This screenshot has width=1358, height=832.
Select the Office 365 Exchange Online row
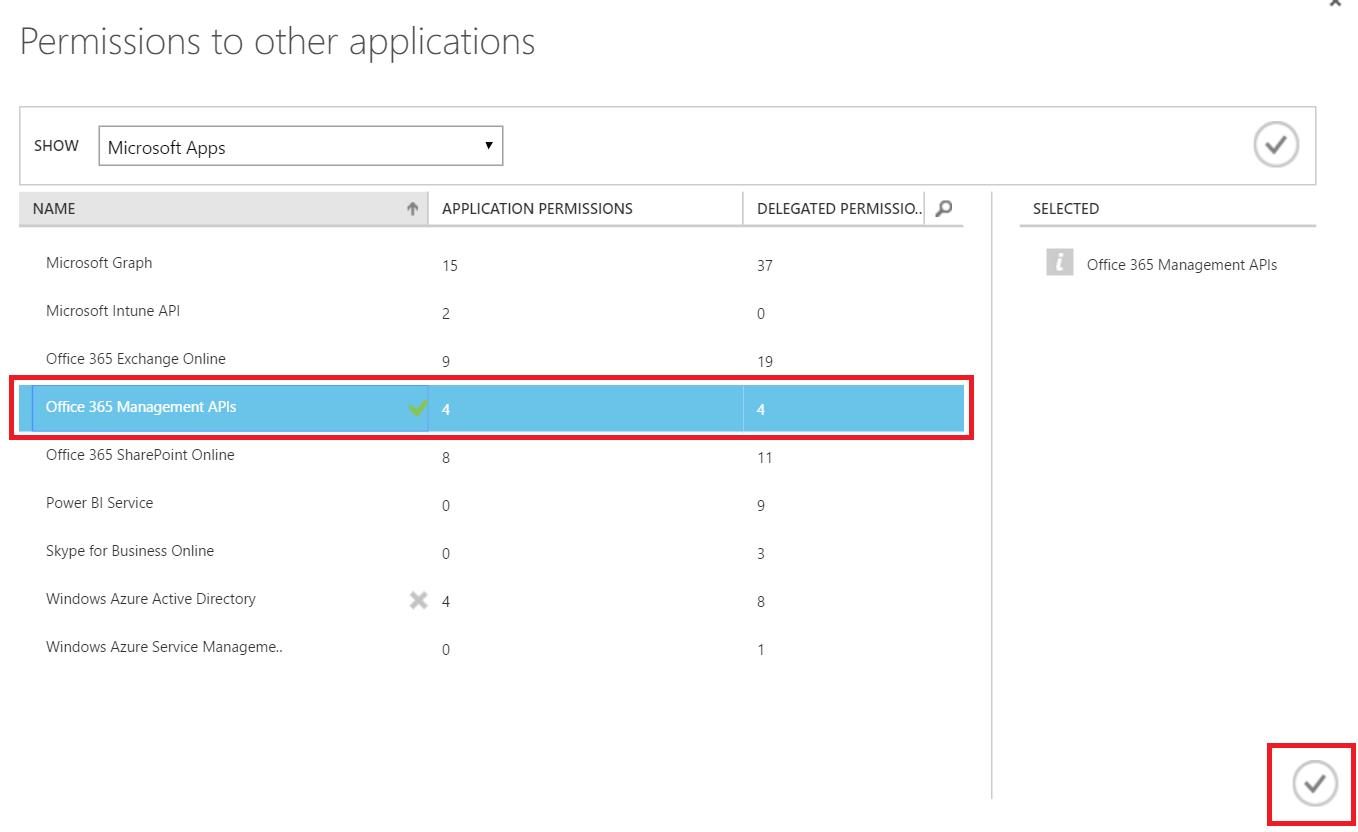[491, 360]
